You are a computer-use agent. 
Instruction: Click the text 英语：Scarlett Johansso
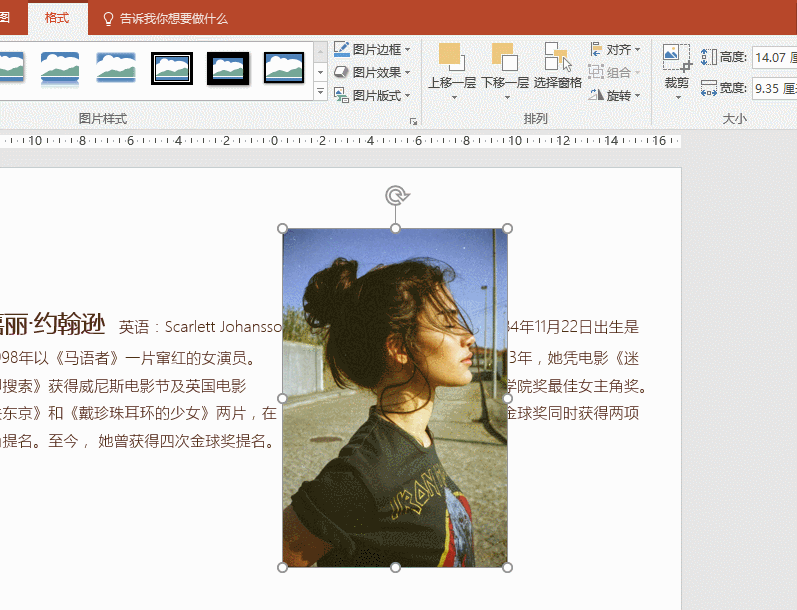tap(200, 327)
